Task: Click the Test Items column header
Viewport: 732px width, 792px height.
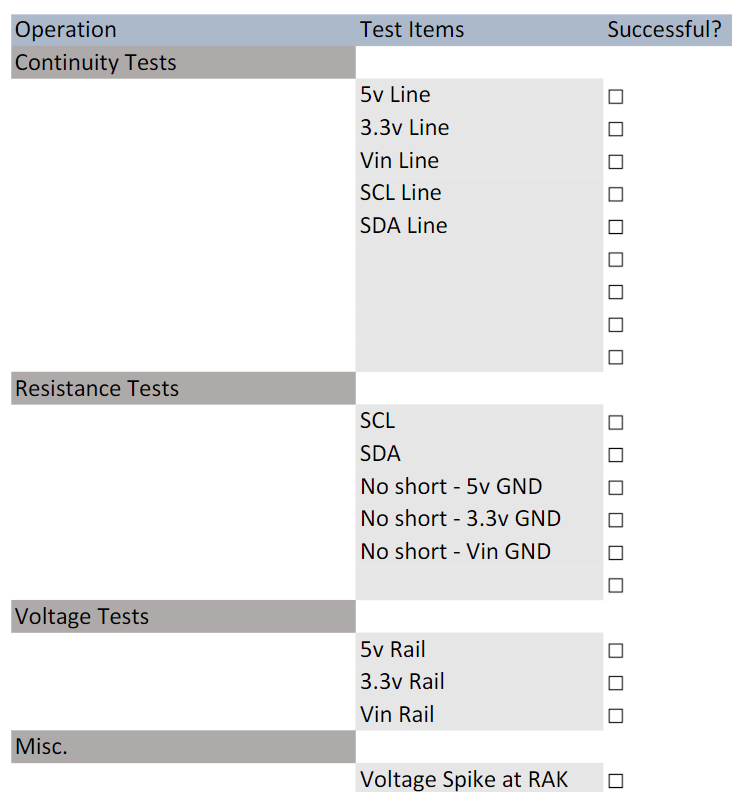Action: pos(412,30)
